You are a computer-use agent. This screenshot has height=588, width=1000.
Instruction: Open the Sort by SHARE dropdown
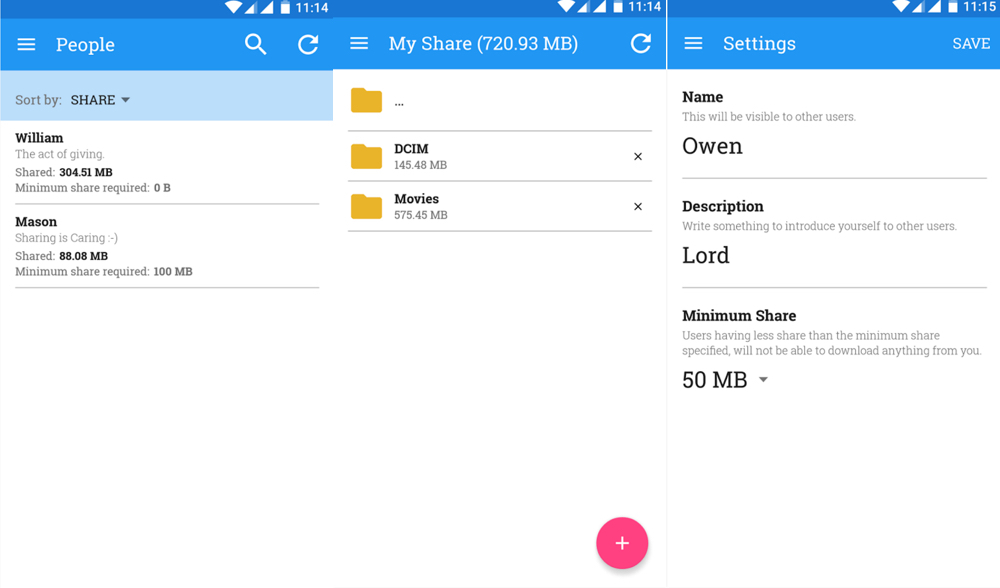pos(100,100)
